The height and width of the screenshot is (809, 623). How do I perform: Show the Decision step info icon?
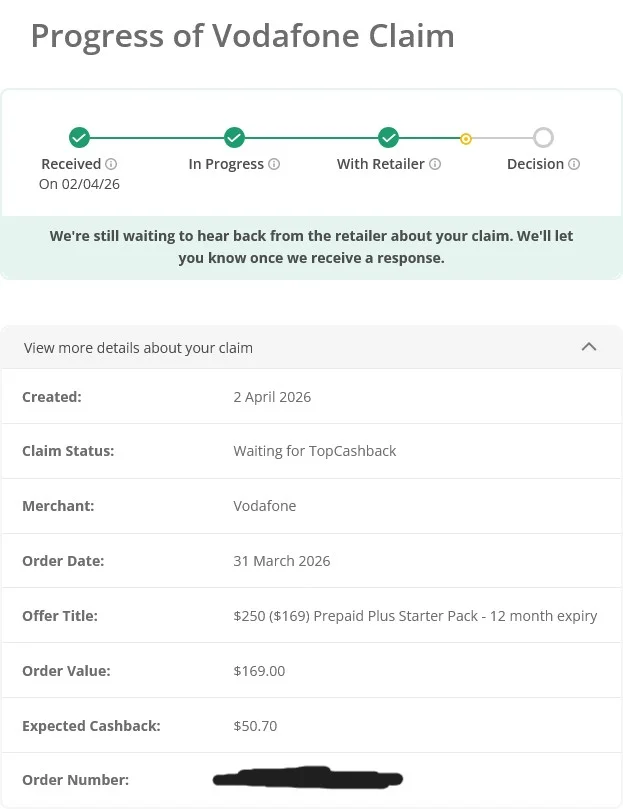tap(574, 164)
